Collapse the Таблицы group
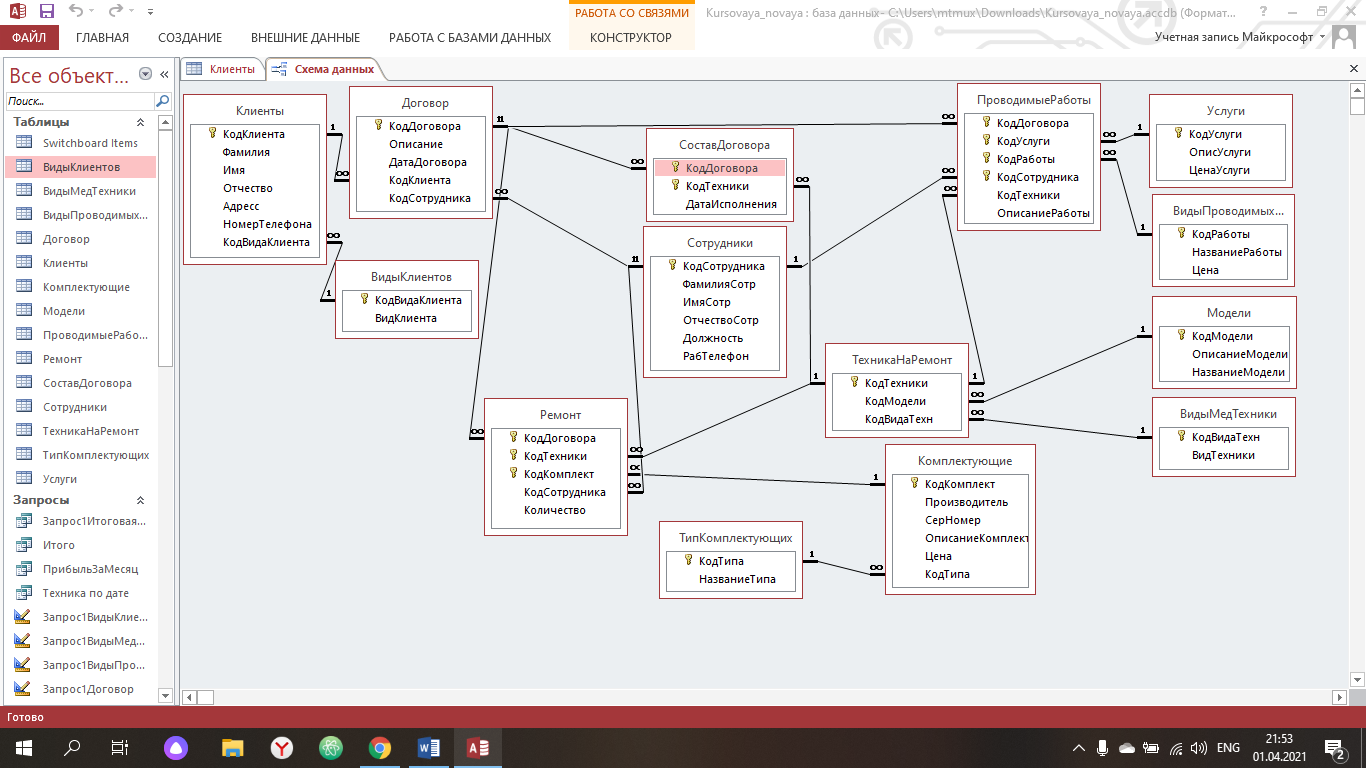The image size is (1366, 768). (140, 122)
